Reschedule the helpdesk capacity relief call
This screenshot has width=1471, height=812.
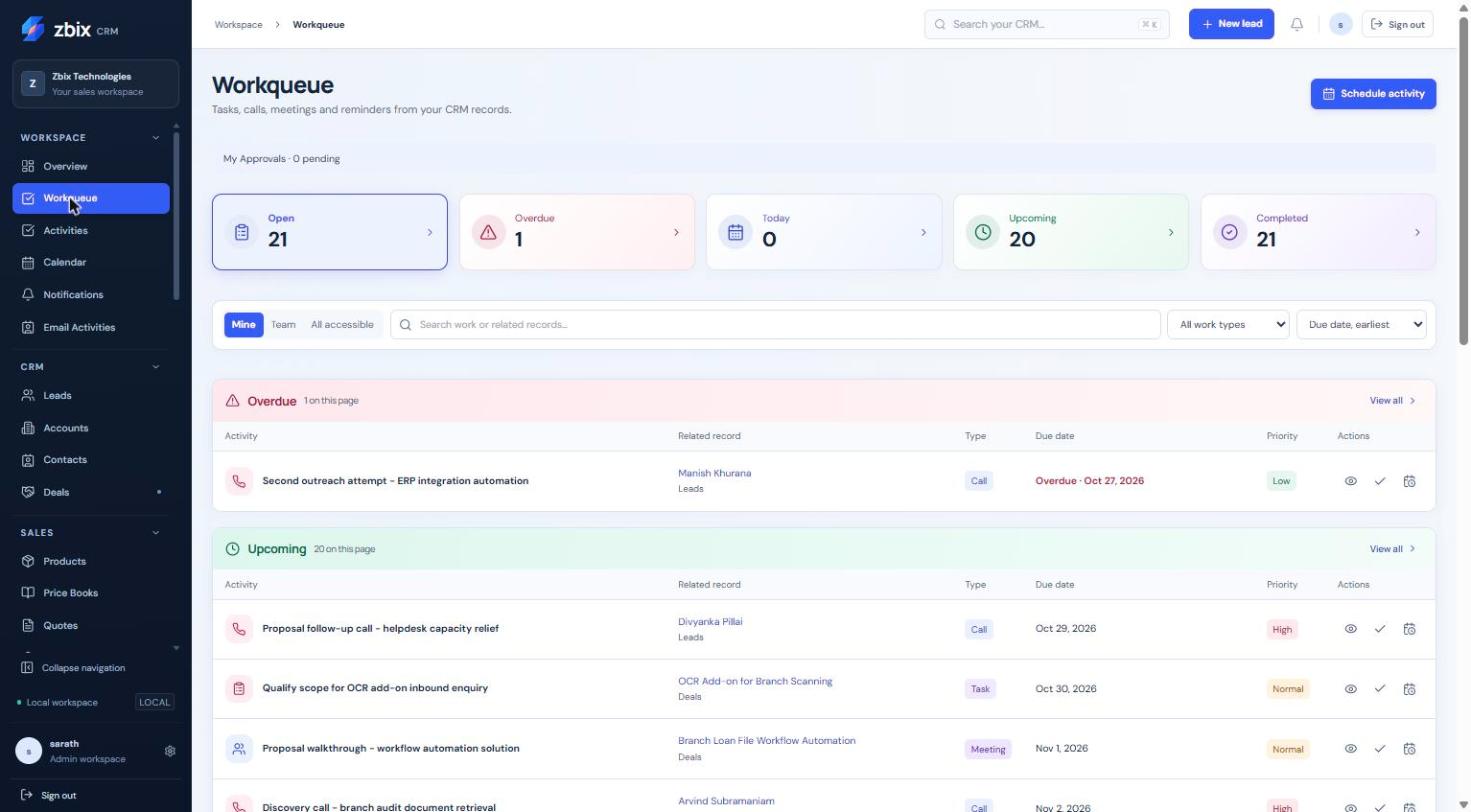click(1409, 629)
